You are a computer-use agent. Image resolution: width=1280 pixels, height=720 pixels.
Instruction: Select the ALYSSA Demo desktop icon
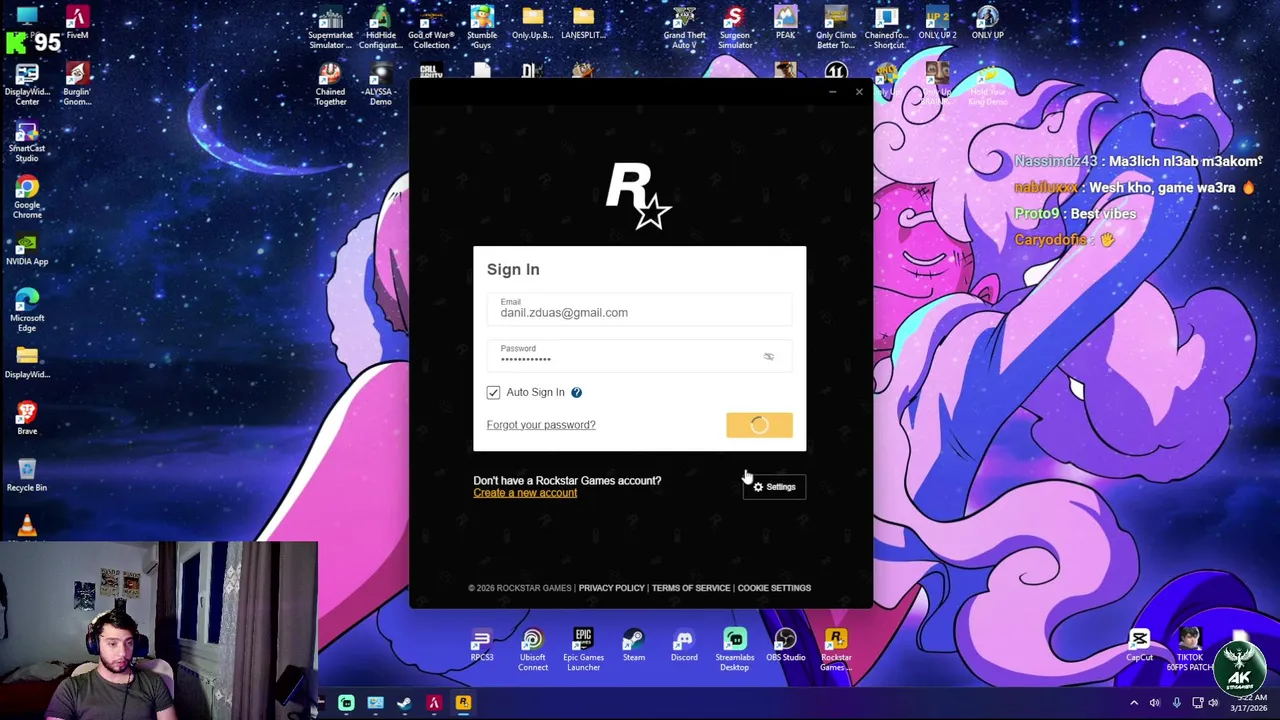pos(380,84)
